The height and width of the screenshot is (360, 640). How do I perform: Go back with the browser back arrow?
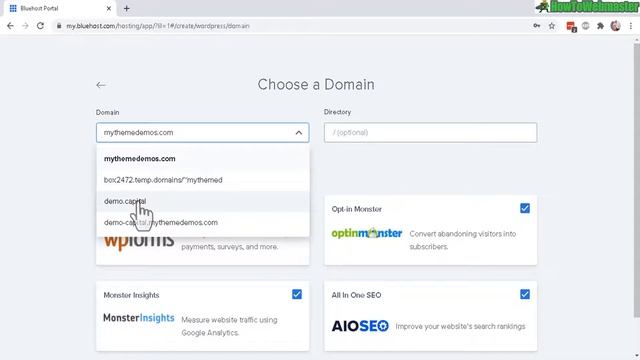(x=10, y=26)
